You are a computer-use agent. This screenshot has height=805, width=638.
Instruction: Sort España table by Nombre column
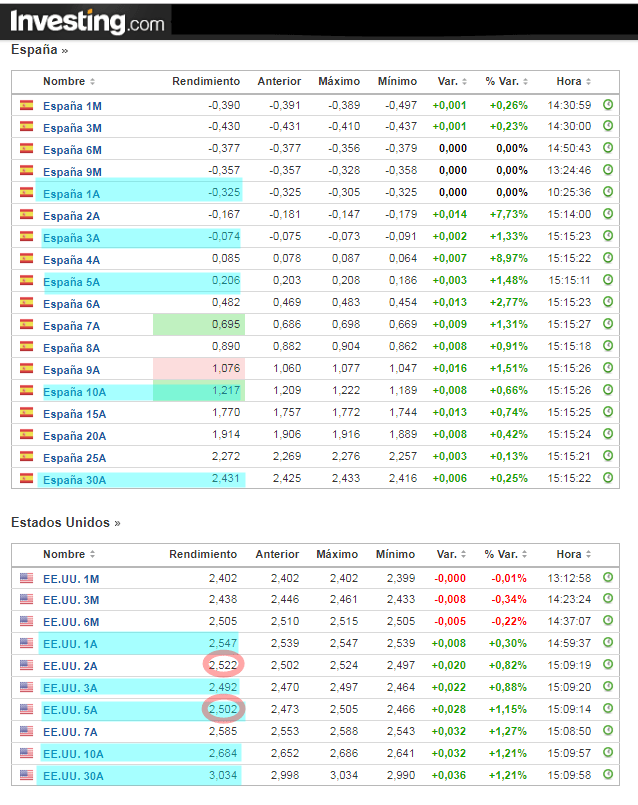69,81
